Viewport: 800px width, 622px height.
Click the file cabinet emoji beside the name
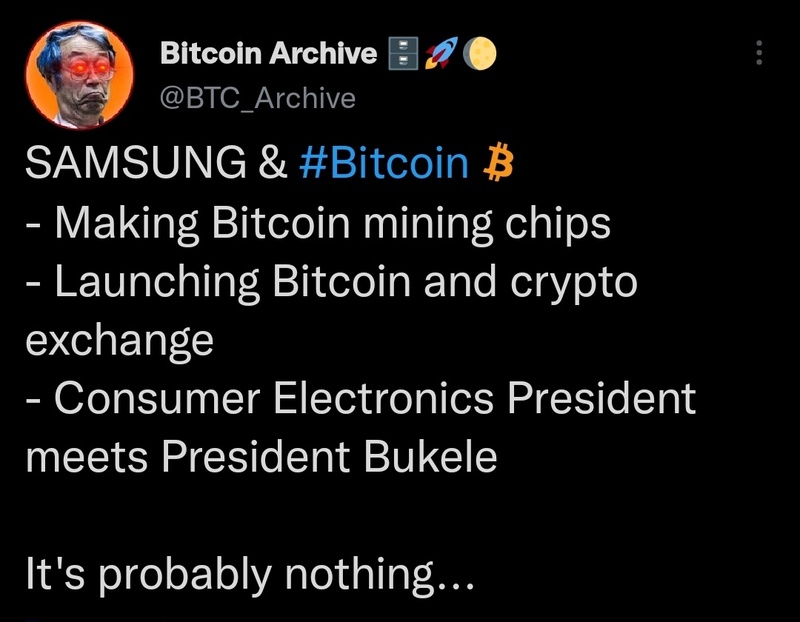click(402, 54)
